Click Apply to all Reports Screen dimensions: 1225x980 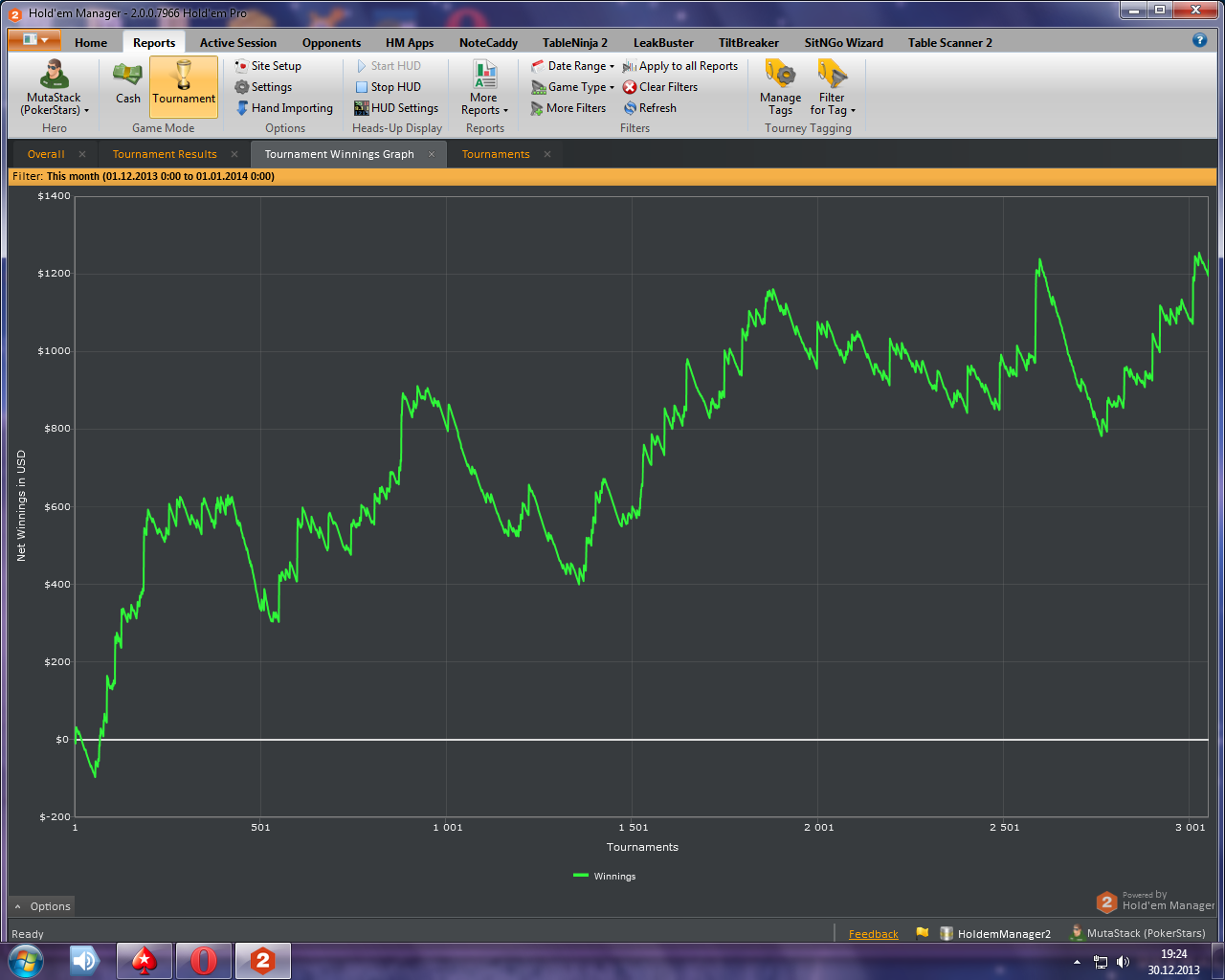pos(680,66)
